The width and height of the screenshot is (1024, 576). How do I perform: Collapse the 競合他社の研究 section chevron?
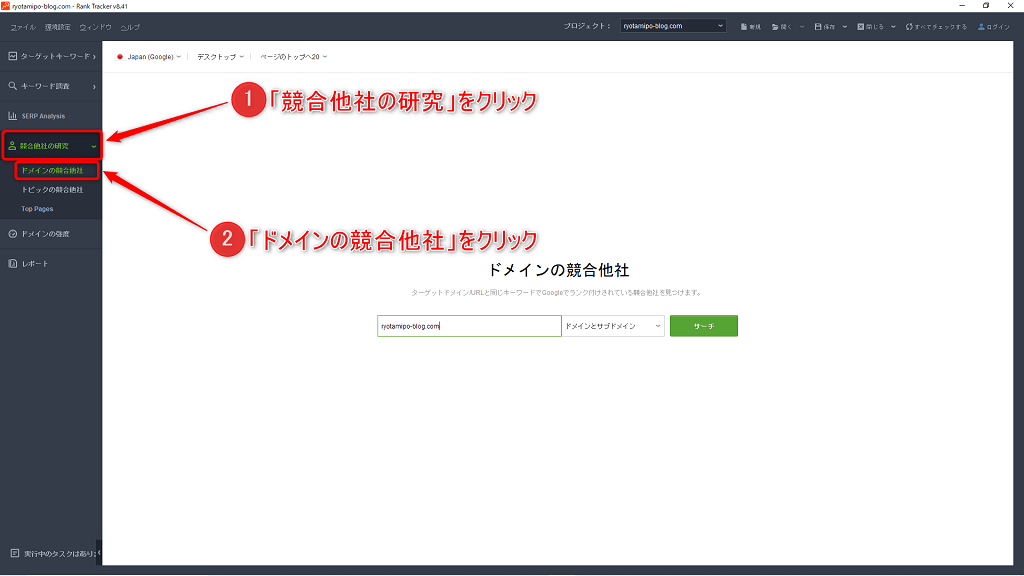pyautogui.click(x=93, y=146)
